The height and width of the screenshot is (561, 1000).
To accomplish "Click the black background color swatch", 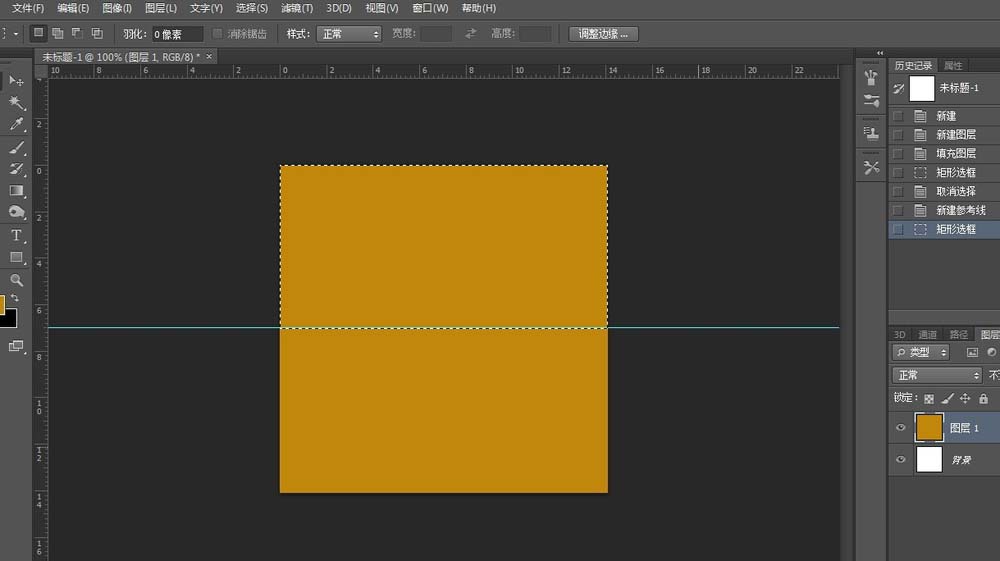I will (9, 319).
